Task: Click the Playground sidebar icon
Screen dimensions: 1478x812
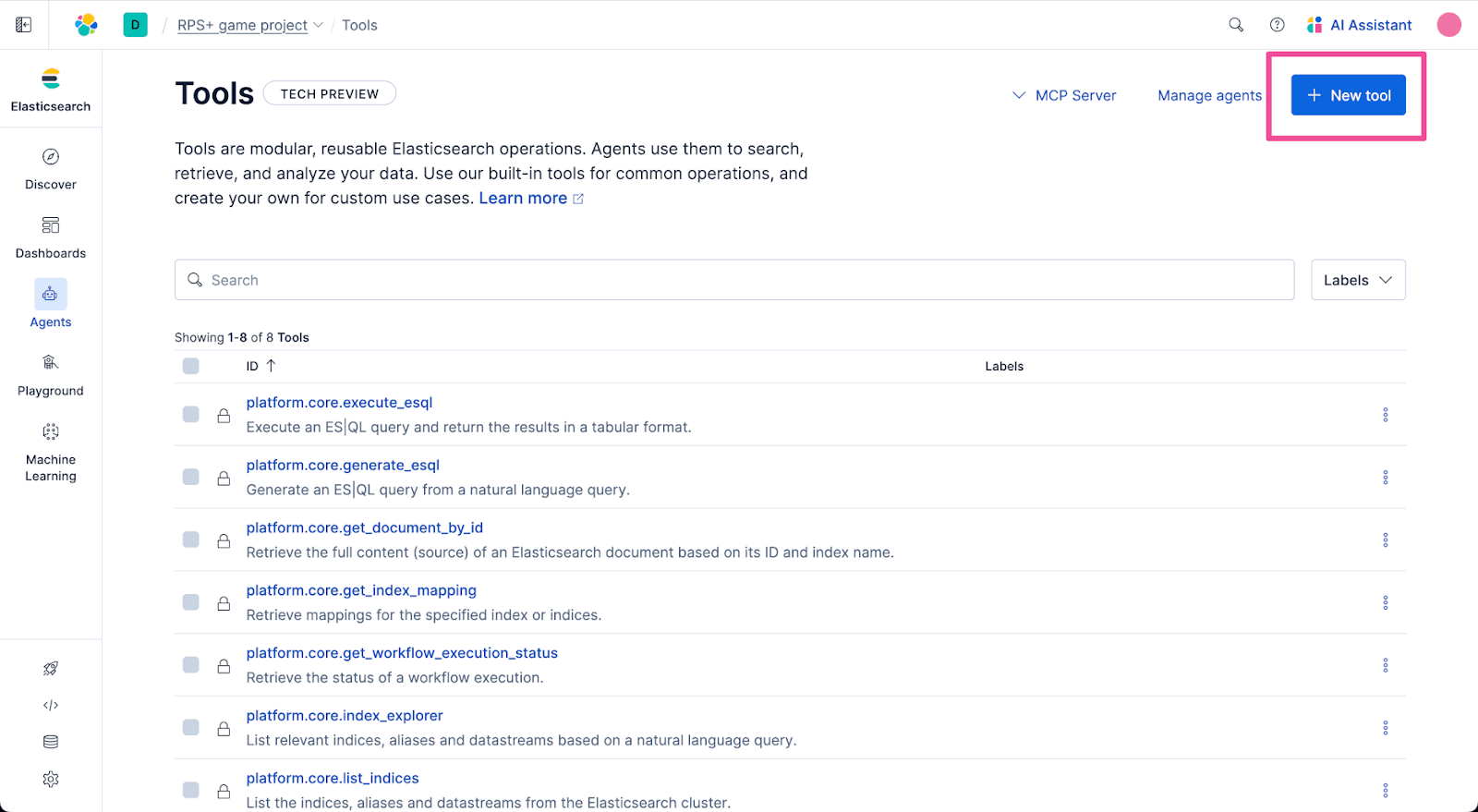Action: [51, 363]
